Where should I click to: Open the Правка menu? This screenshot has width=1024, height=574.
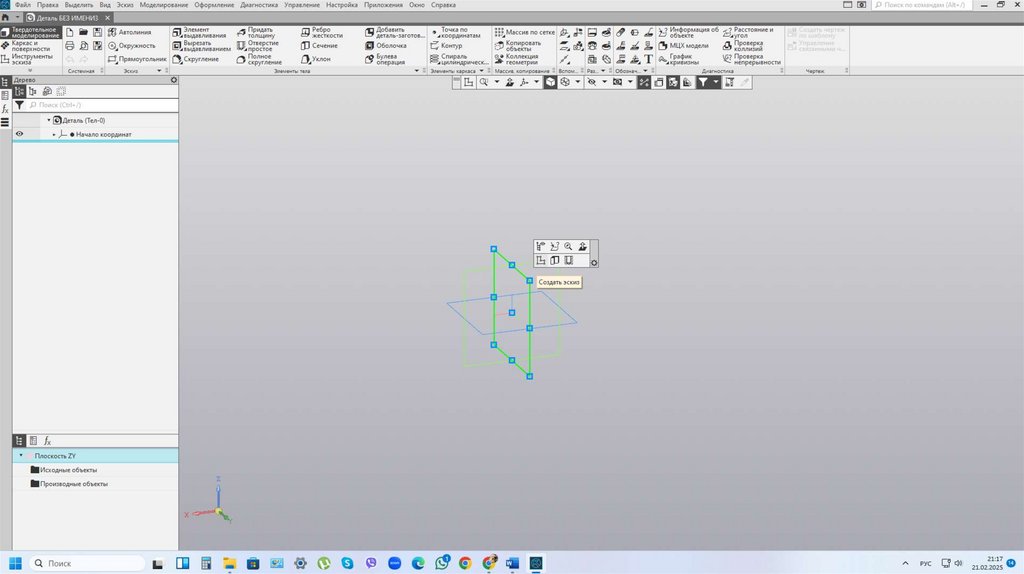[48, 5]
